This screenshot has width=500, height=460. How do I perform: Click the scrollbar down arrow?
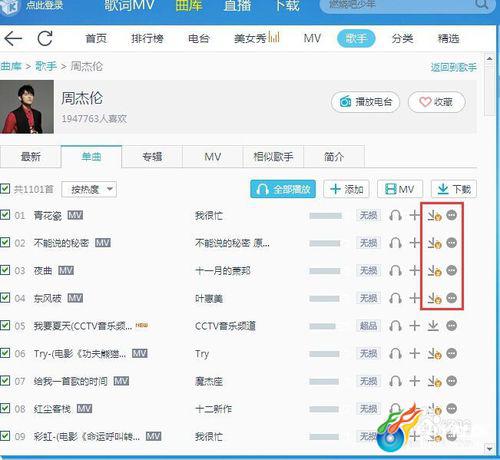489,449
